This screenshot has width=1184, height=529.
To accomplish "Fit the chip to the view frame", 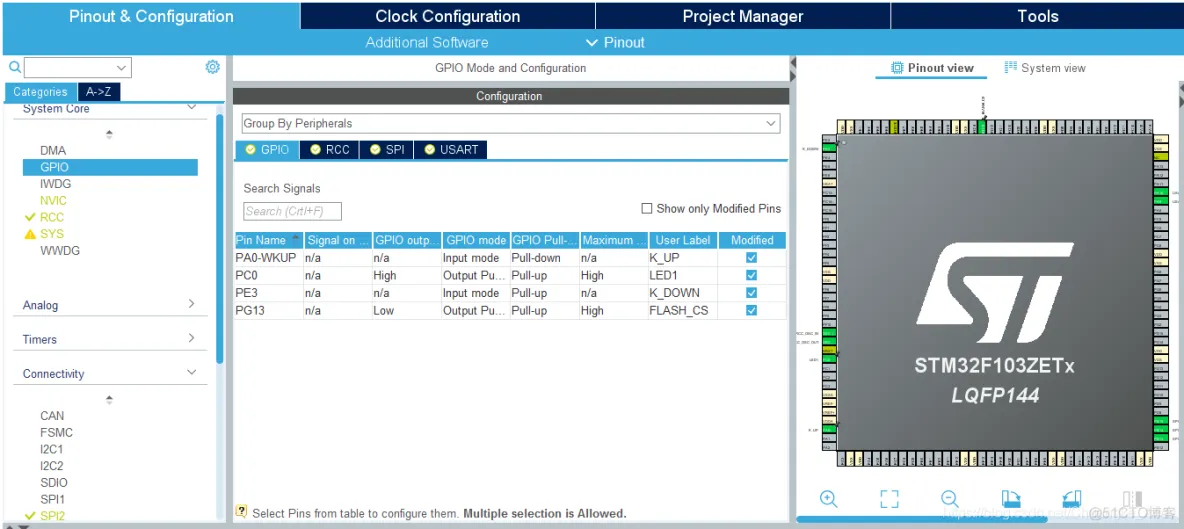I will tap(890, 499).
